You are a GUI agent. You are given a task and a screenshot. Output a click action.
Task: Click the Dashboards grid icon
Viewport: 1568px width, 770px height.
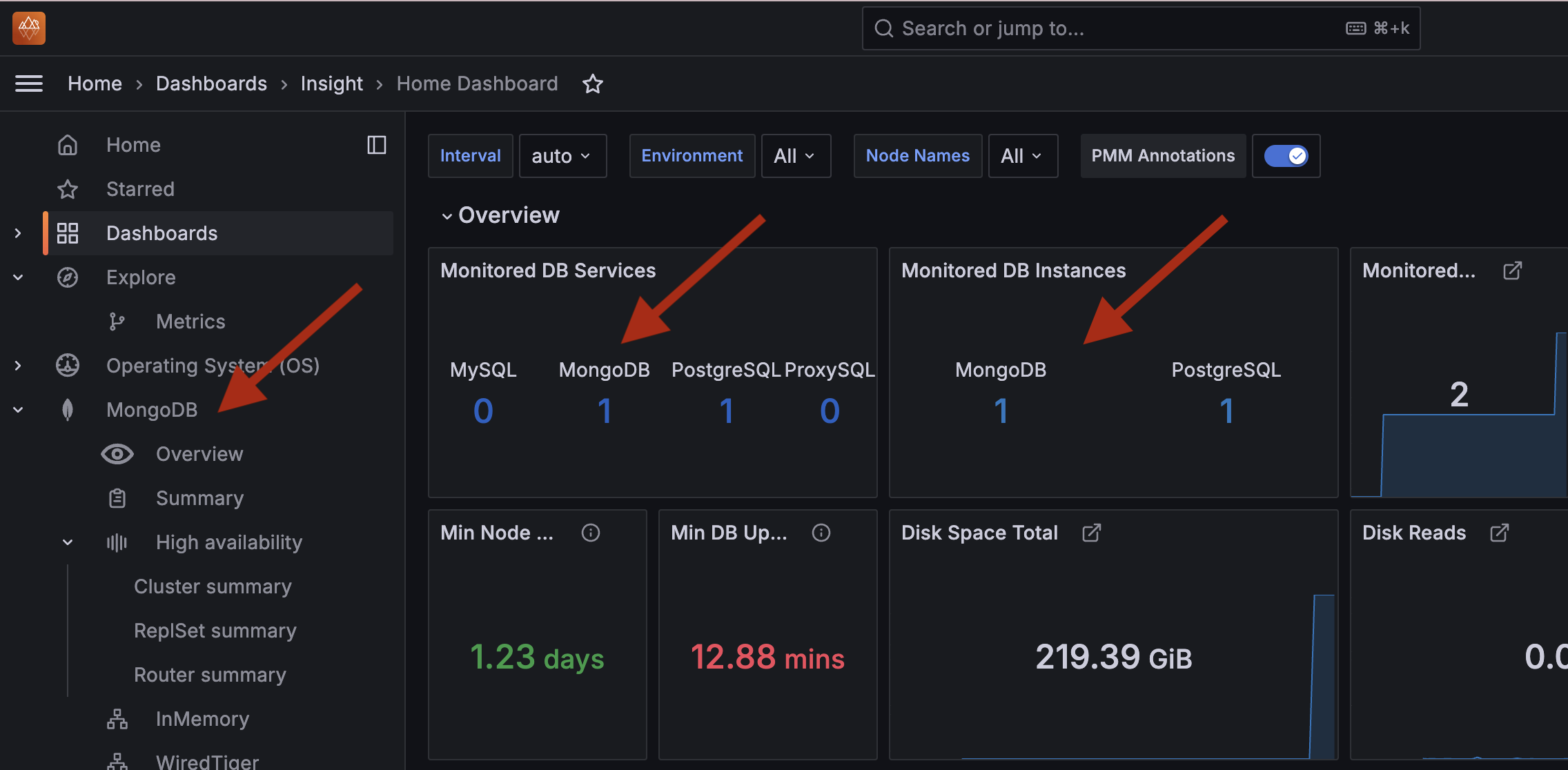[68, 233]
